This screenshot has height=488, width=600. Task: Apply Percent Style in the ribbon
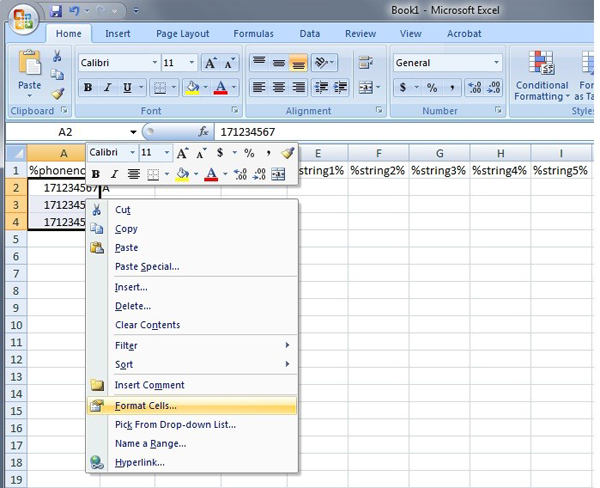[x=432, y=88]
